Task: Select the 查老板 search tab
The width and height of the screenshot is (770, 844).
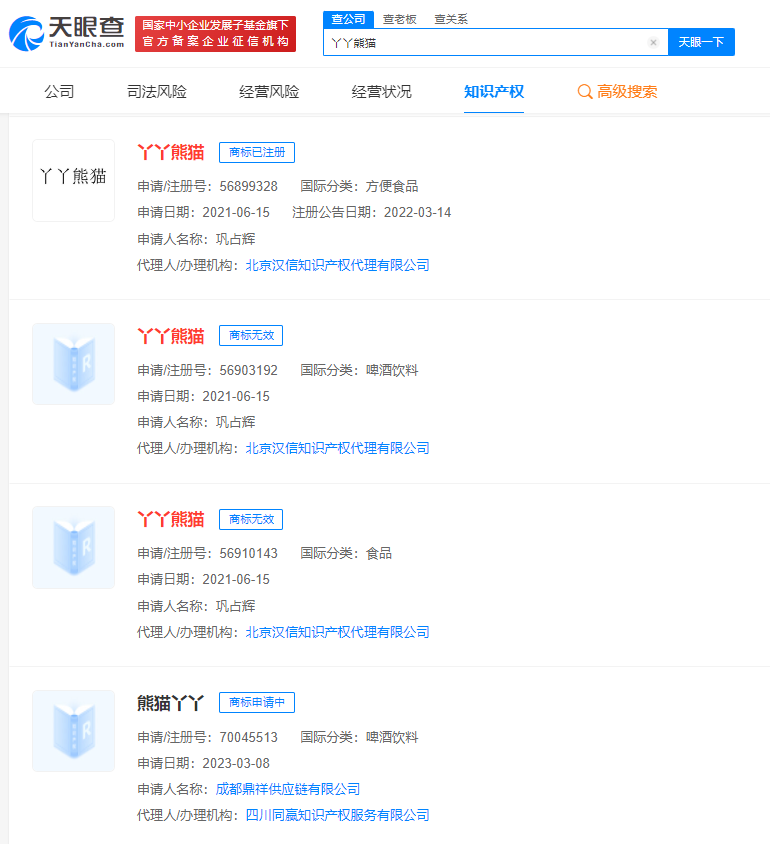Action: [399, 19]
